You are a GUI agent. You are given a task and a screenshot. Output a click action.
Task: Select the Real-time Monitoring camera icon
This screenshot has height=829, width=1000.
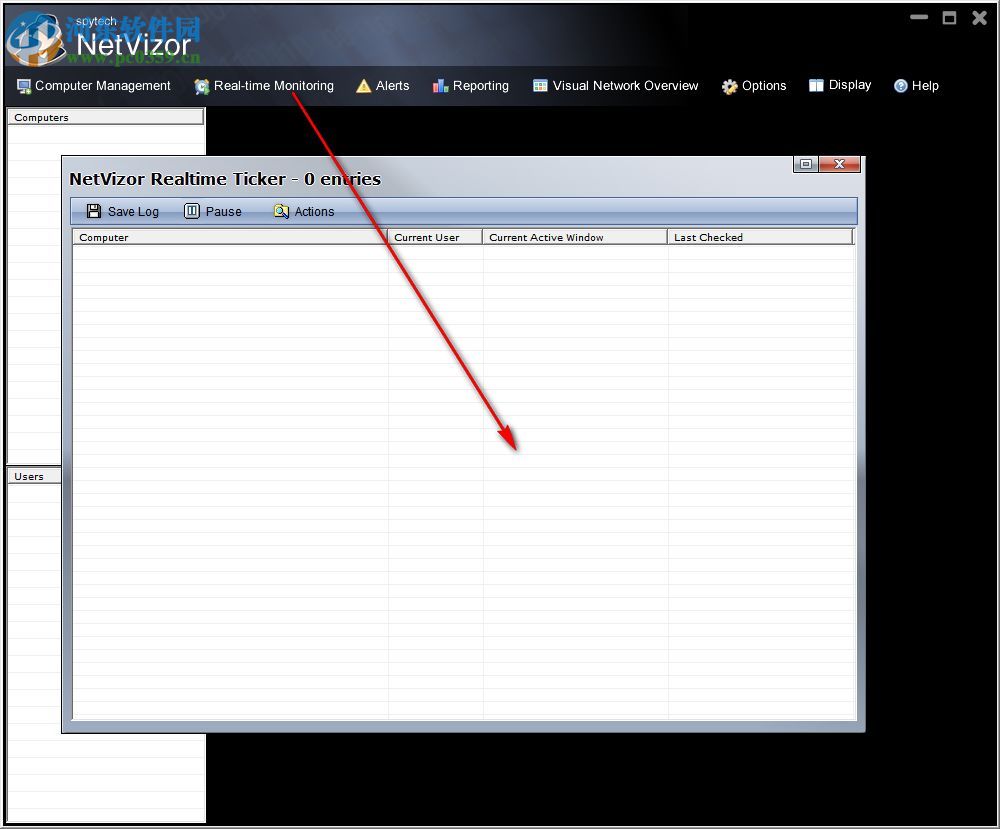(x=202, y=86)
